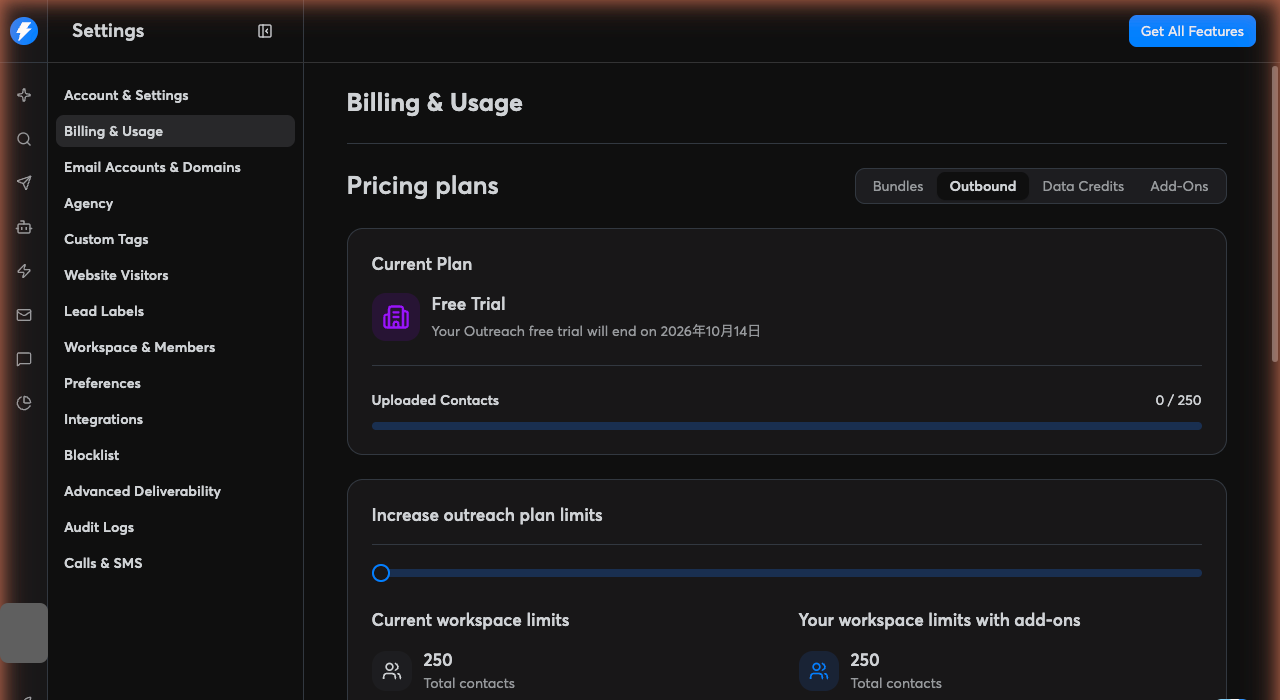The image size is (1280, 700).
Task: Click the purple building Free Trial icon
Action: tap(396, 317)
